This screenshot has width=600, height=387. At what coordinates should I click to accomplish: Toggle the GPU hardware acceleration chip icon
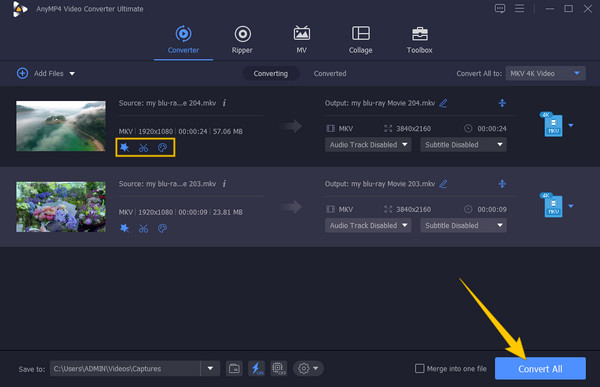coord(279,369)
